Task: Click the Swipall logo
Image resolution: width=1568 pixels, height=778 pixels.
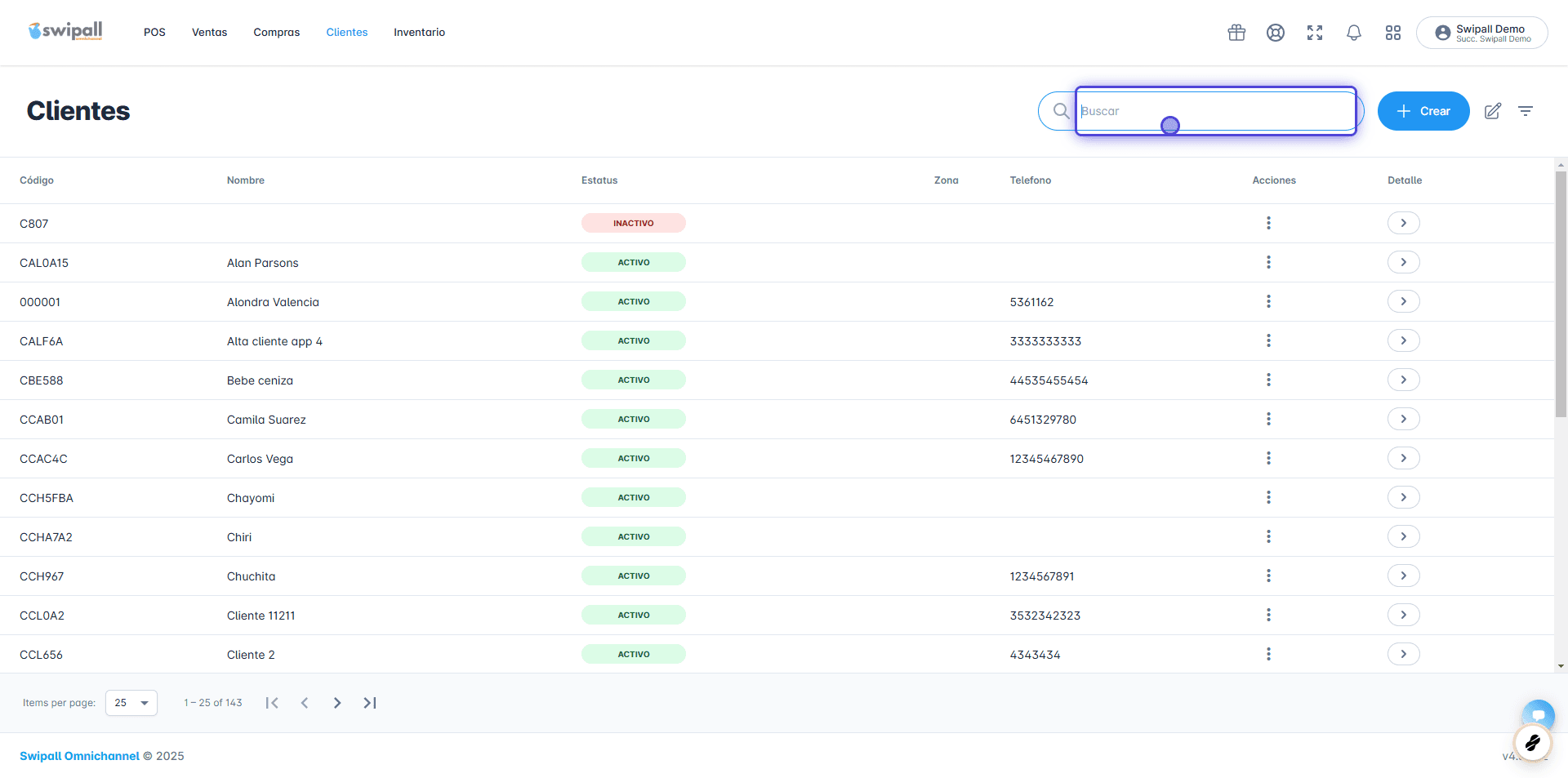Action: click(65, 31)
